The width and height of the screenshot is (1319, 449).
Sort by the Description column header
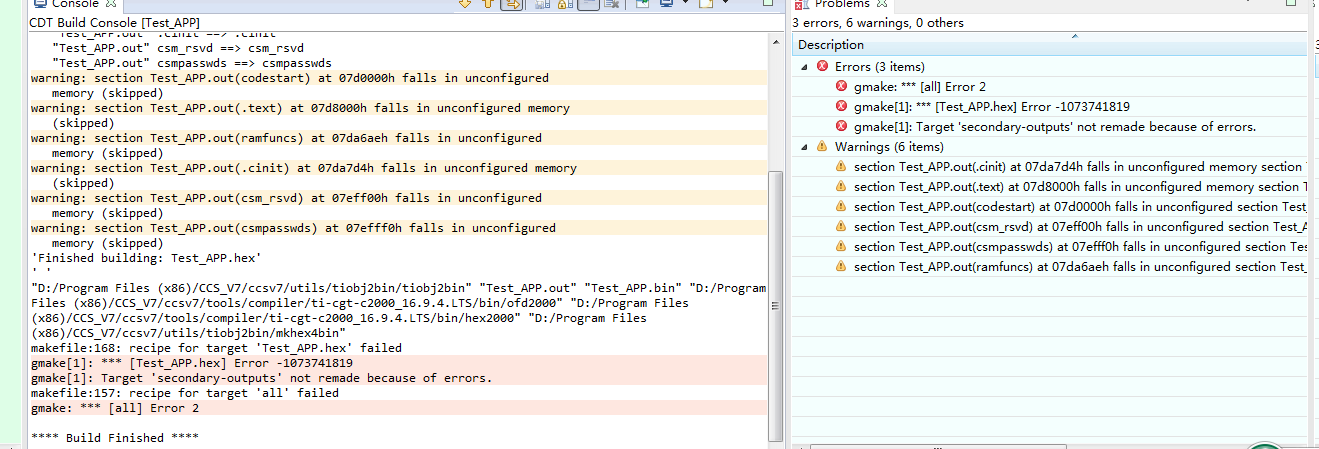click(1050, 45)
